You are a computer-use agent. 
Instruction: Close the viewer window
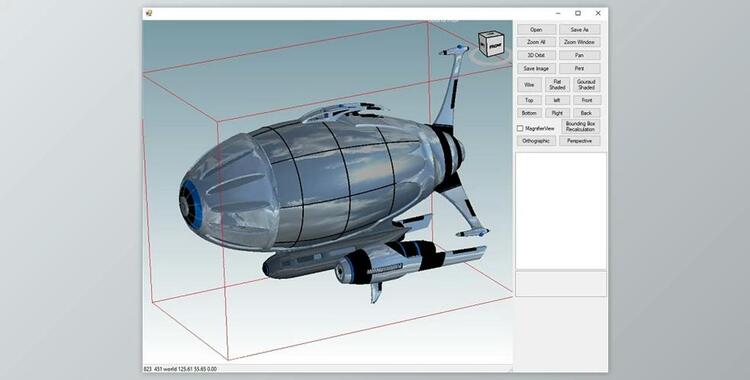[598, 13]
